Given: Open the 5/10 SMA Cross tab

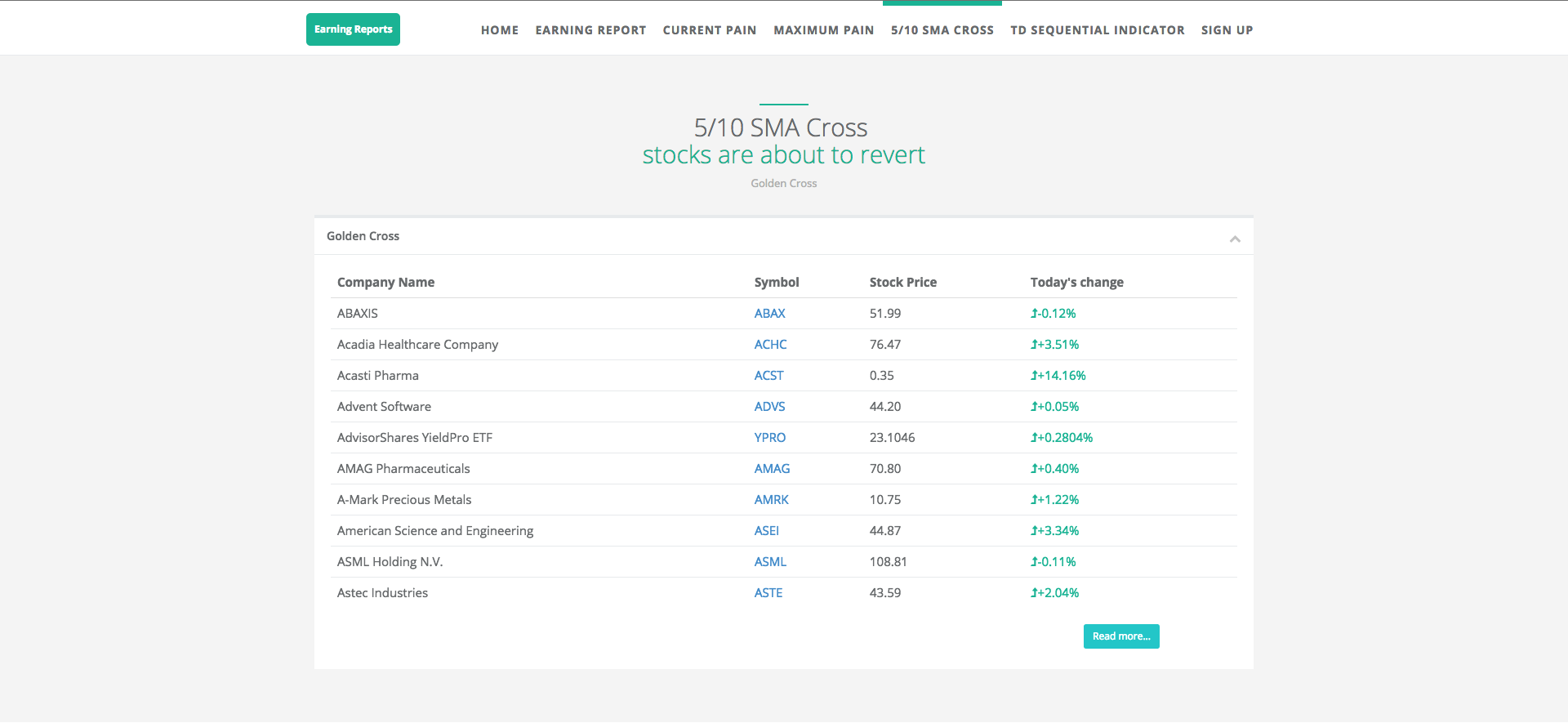Looking at the screenshot, I should pos(942,30).
